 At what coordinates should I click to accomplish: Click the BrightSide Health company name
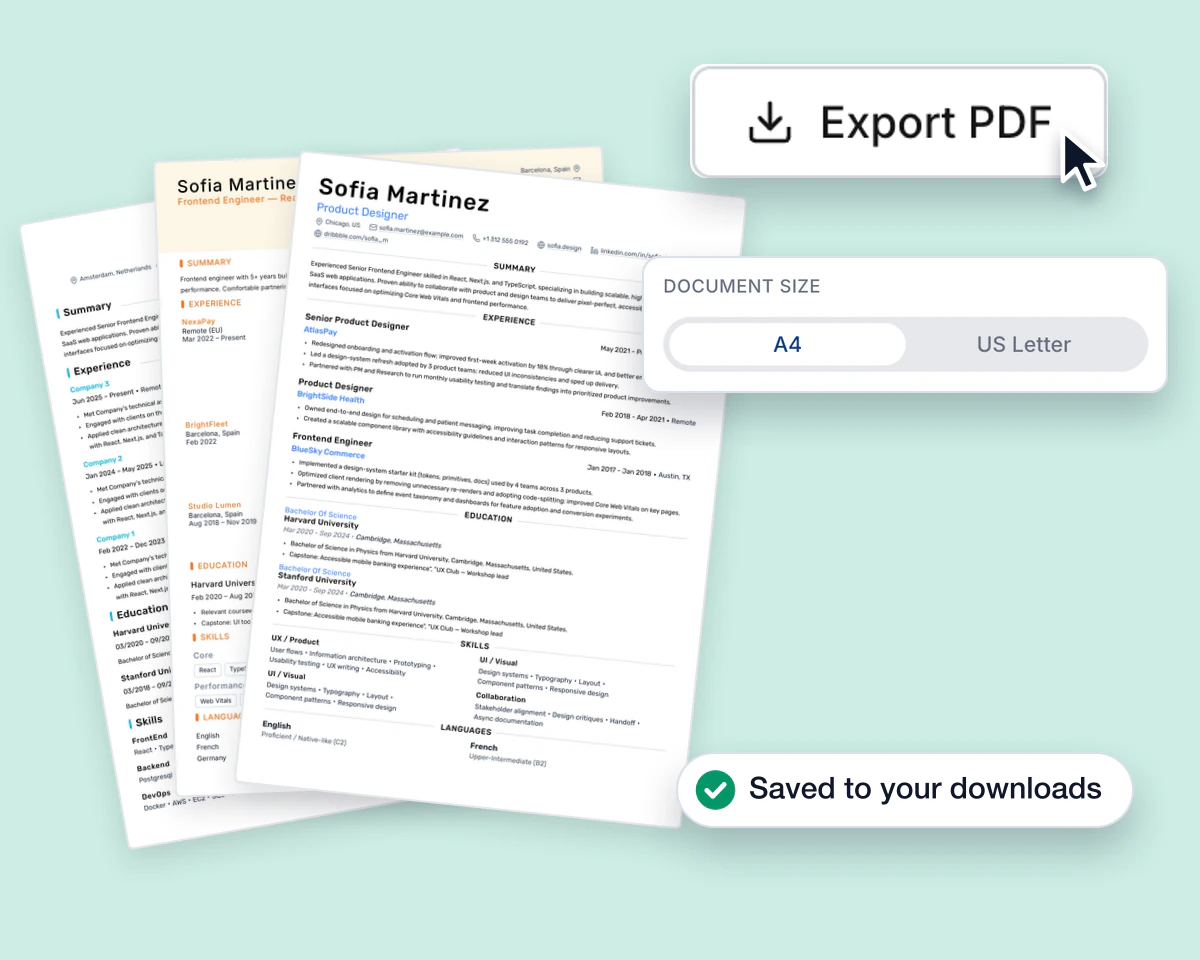click(x=330, y=396)
